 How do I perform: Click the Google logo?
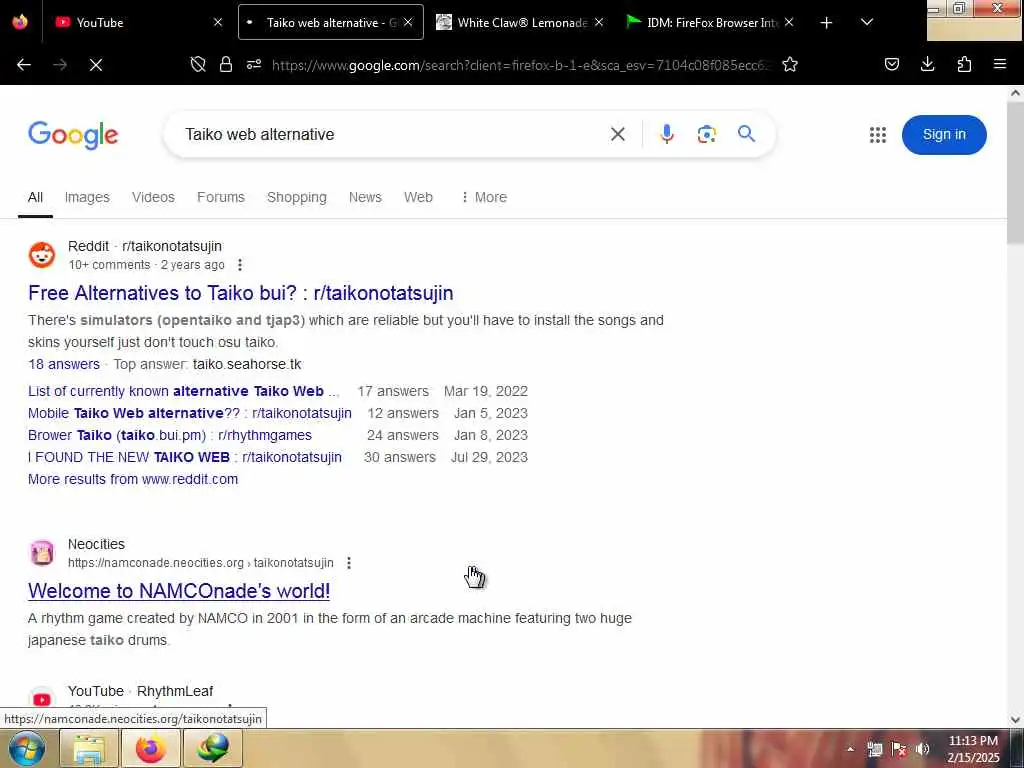click(x=73, y=135)
